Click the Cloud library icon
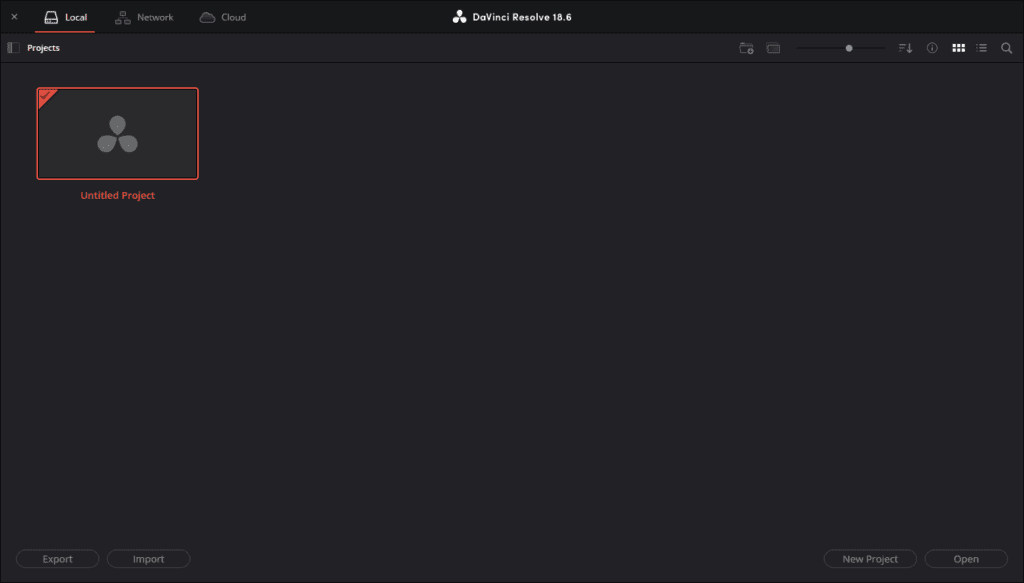Image resolution: width=1024 pixels, height=583 pixels. click(x=207, y=17)
